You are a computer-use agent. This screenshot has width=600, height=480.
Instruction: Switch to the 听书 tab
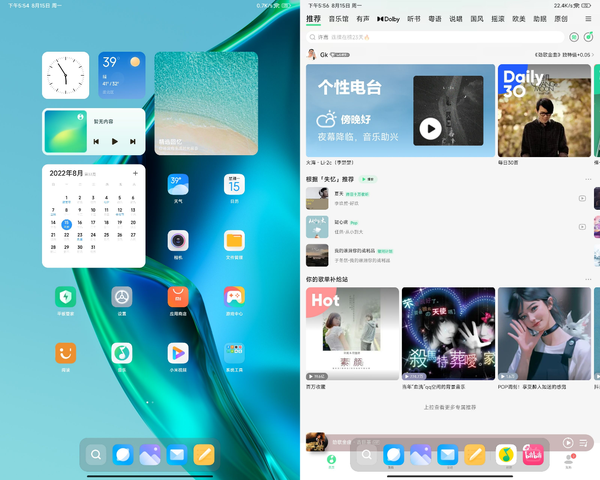click(414, 19)
